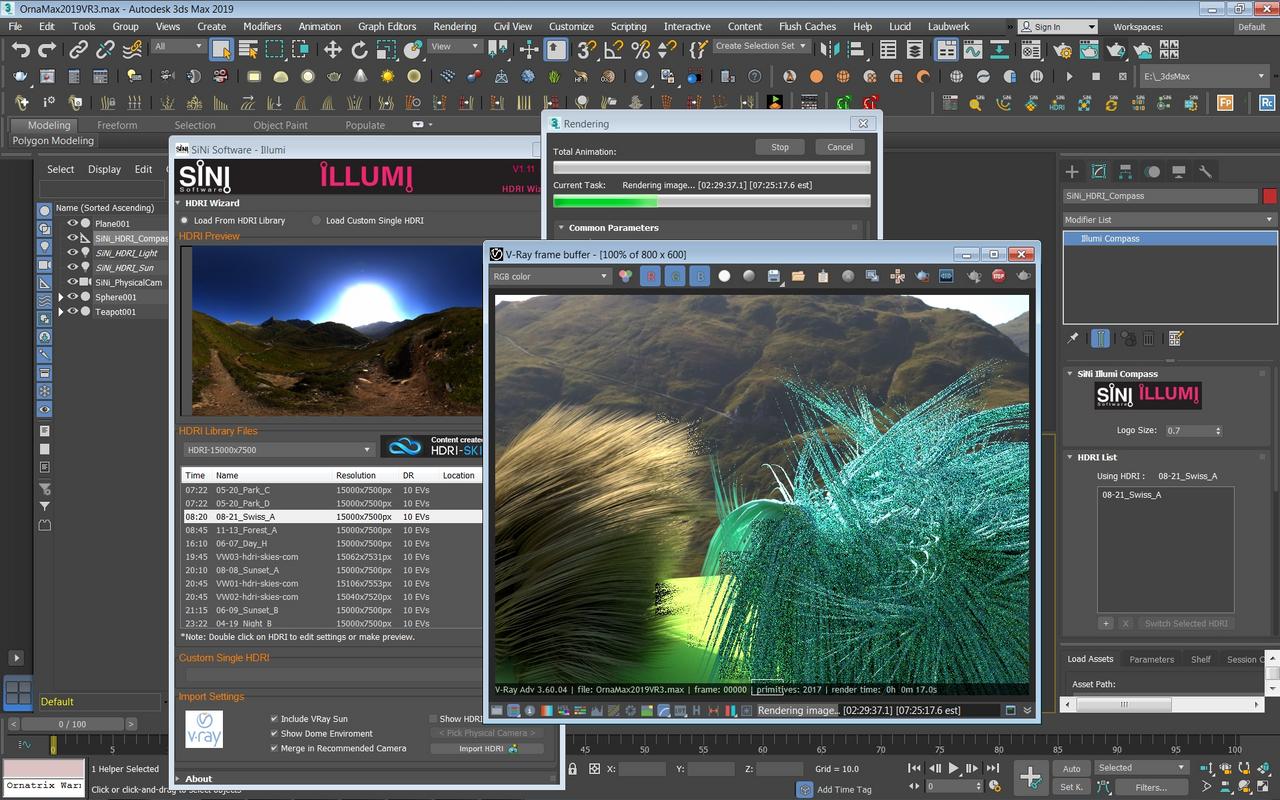Expand the About rollout in Illumi window
Viewport: 1280px width, 800px height.
178,779
